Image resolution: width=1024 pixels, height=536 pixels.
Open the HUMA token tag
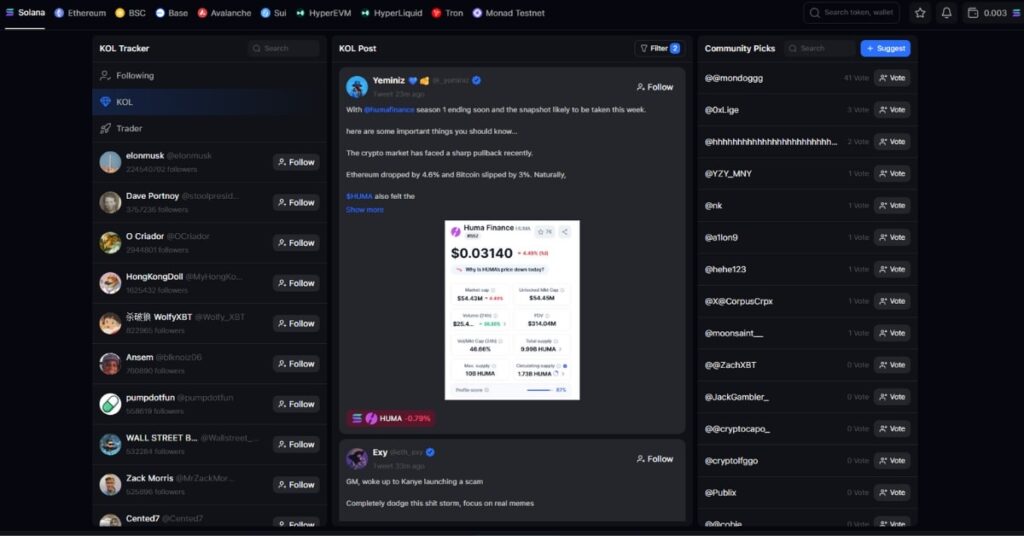click(x=391, y=418)
